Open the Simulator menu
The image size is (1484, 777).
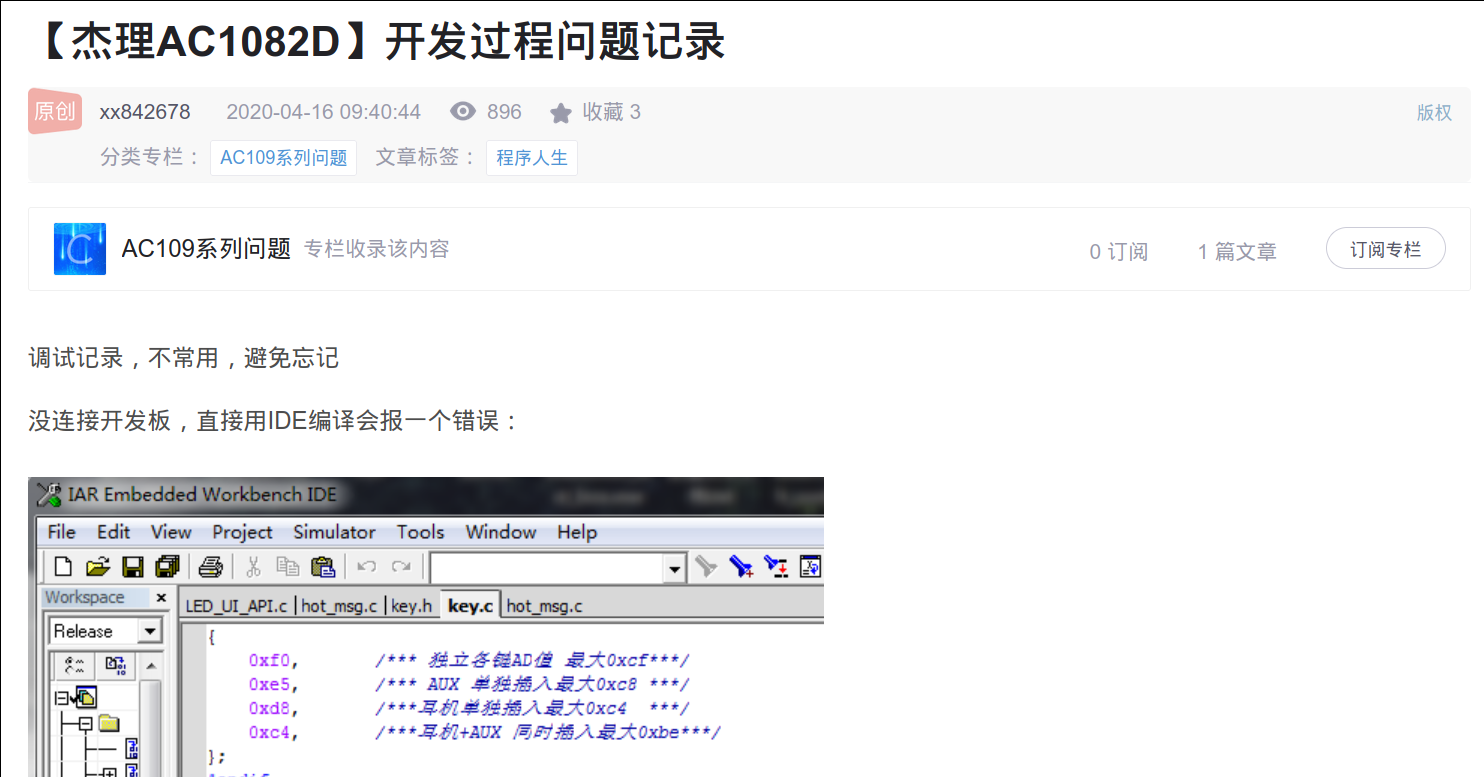pyautogui.click(x=334, y=532)
